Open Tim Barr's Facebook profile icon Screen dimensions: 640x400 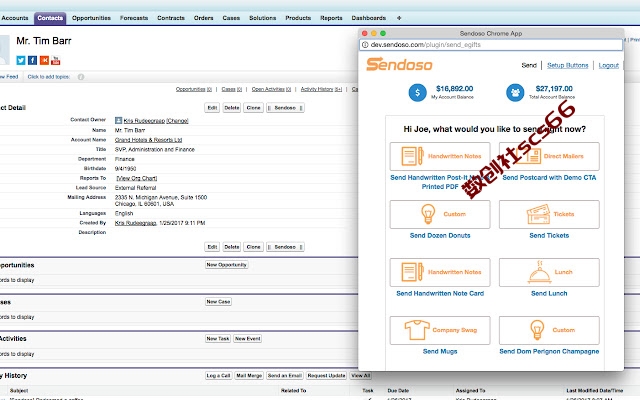(32, 60)
